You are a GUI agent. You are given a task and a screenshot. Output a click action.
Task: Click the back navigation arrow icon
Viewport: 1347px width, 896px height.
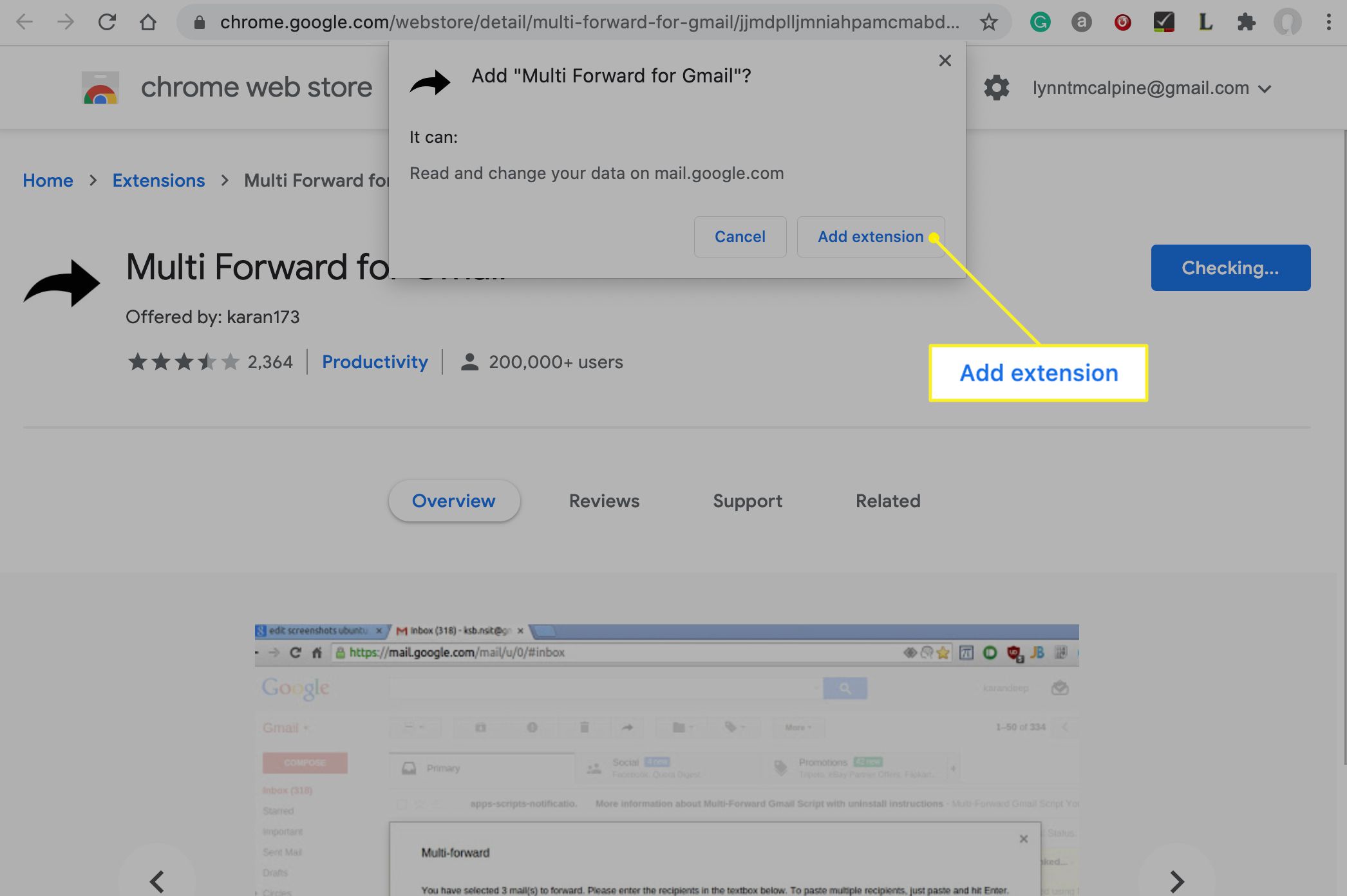click(24, 21)
